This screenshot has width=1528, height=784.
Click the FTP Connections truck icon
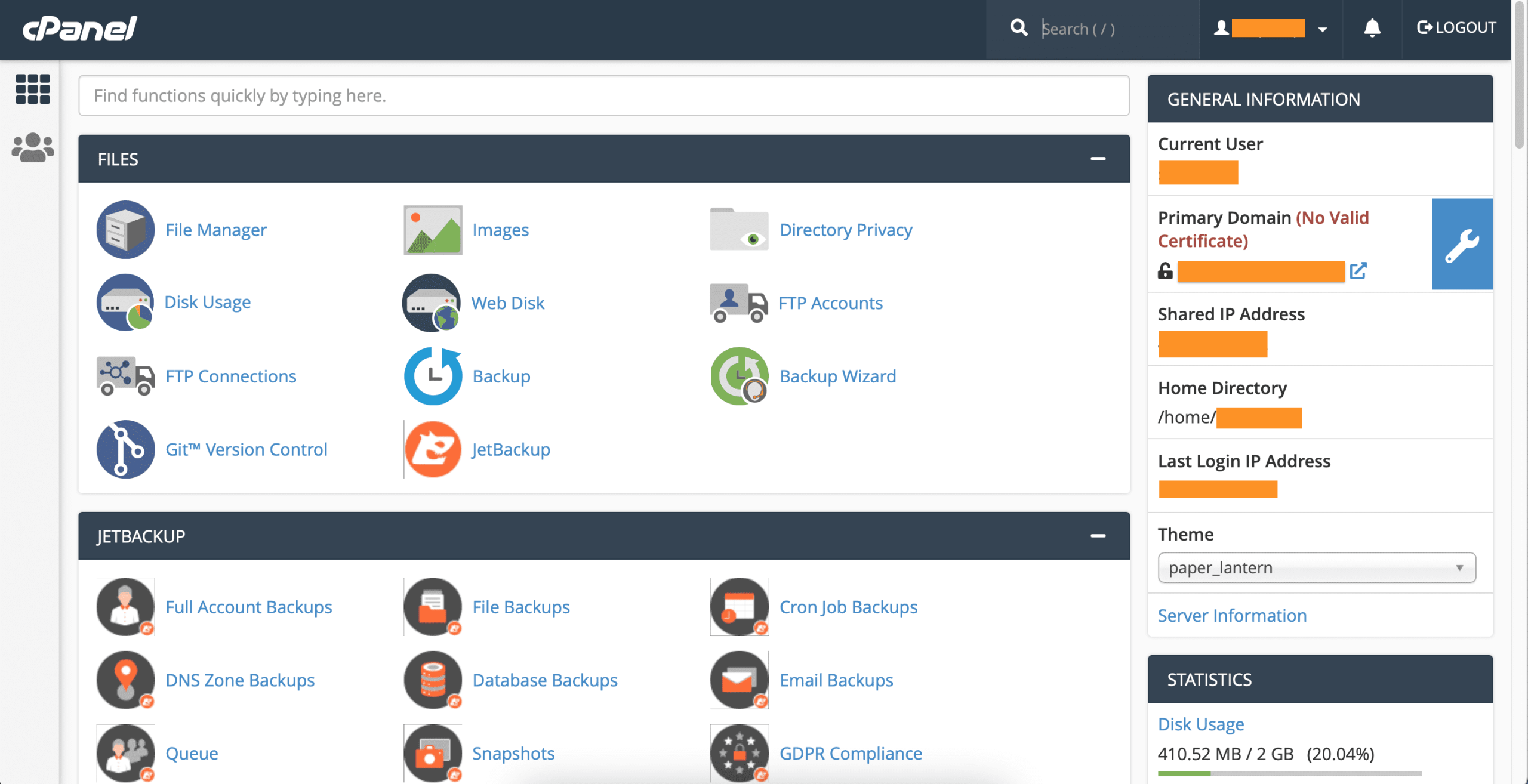pos(125,376)
